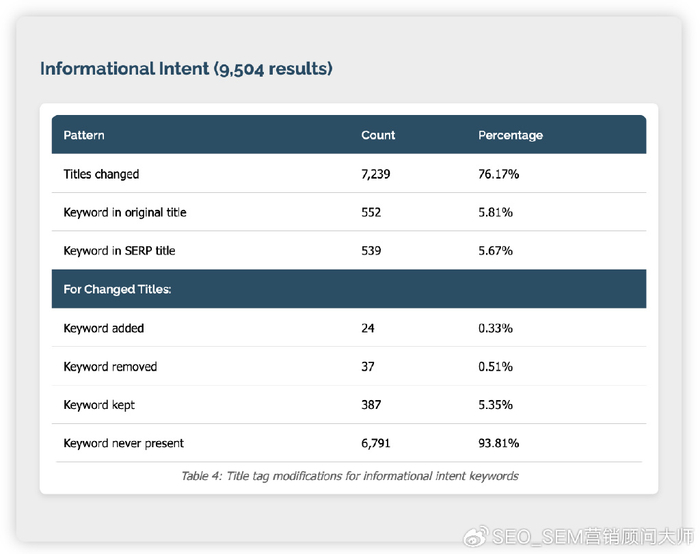Viewport: 700px width, 554px height.
Task: Select the Pattern column header
Action: pyautogui.click(x=84, y=135)
